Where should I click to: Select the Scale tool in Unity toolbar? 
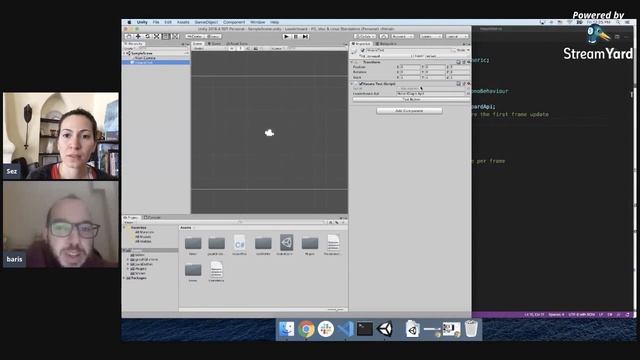(157, 36)
